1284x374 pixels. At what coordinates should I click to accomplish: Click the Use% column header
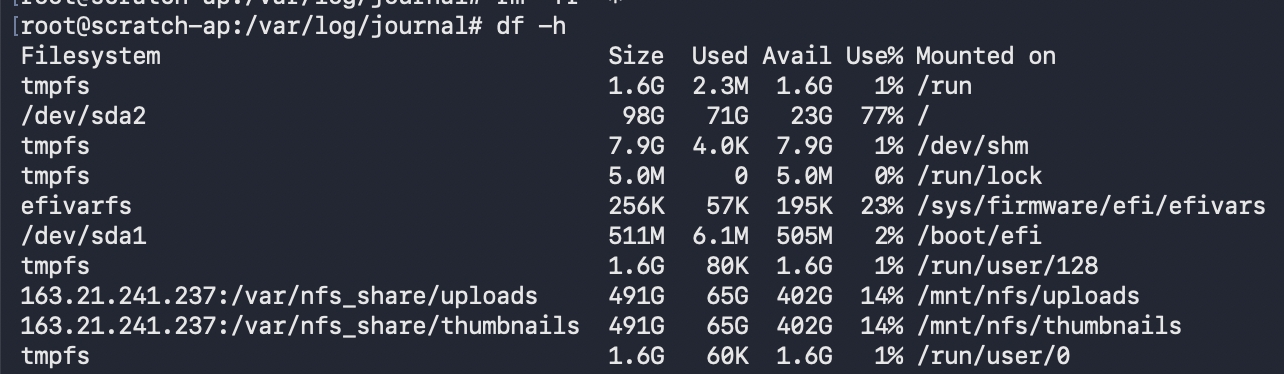coord(874,56)
